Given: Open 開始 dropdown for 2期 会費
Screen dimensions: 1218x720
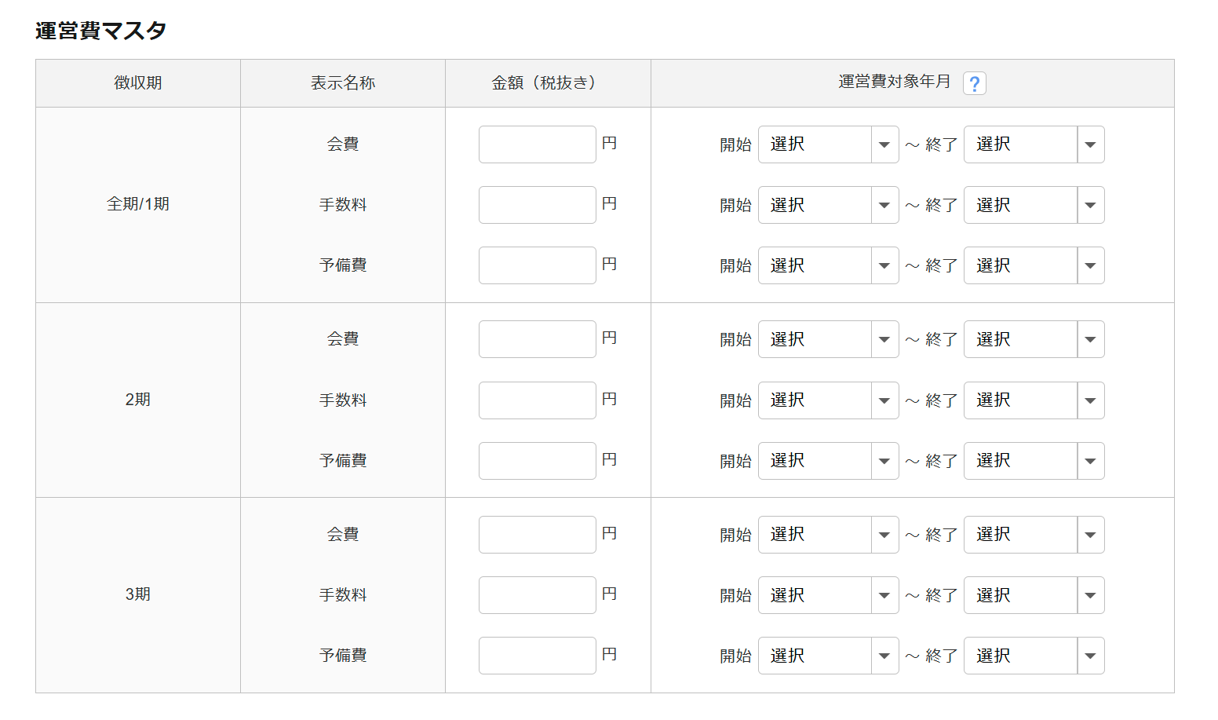Looking at the screenshot, I should pos(828,340).
